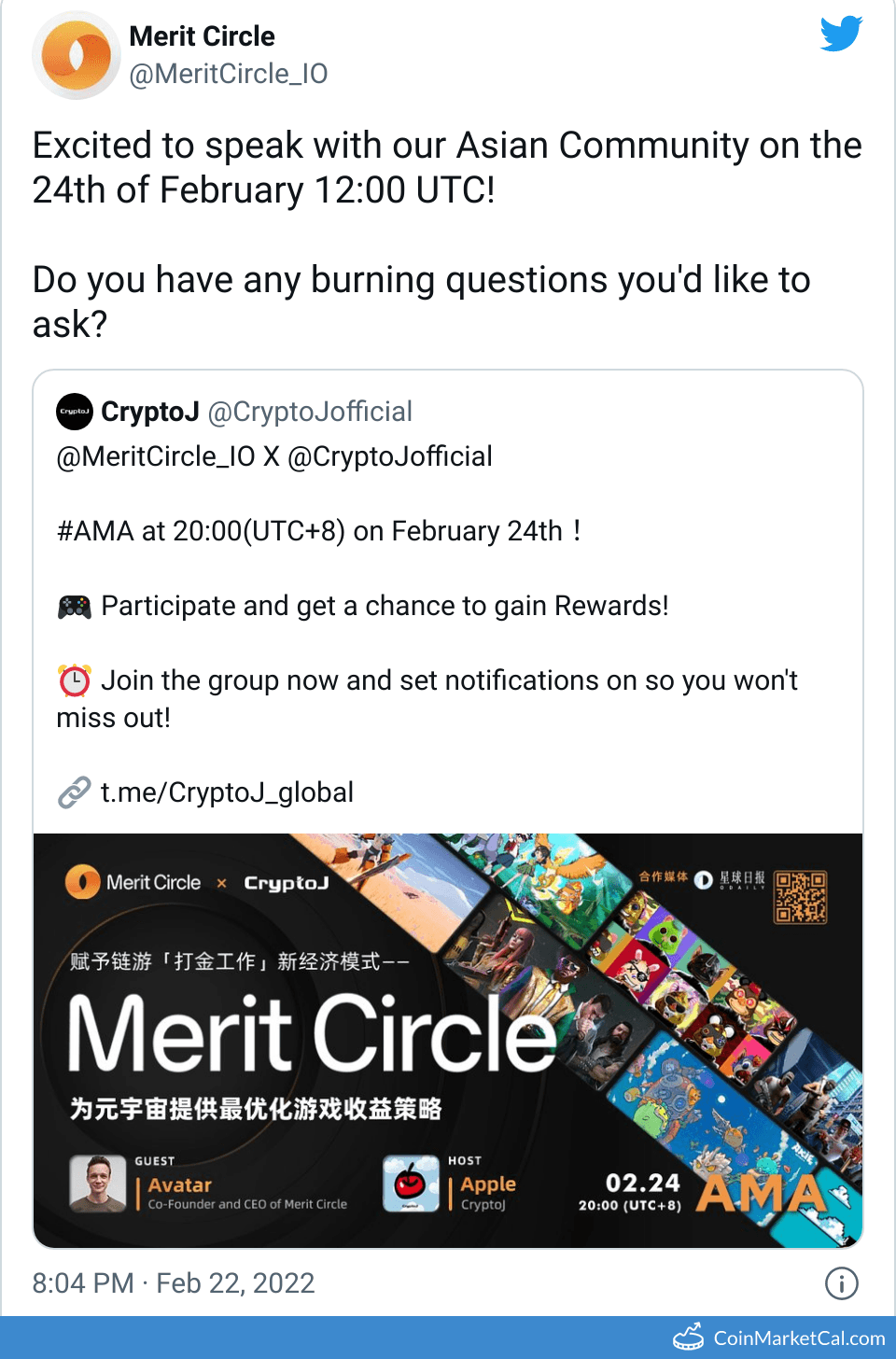
Task: Click the #AMA hashtag
Action: pos(95,531)
